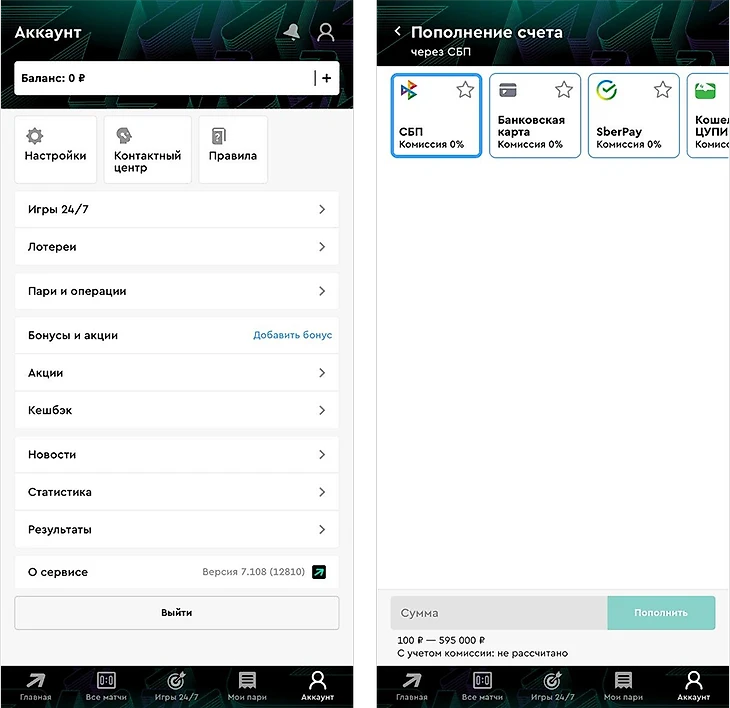Expand Новости row chevron

[322, 454]
